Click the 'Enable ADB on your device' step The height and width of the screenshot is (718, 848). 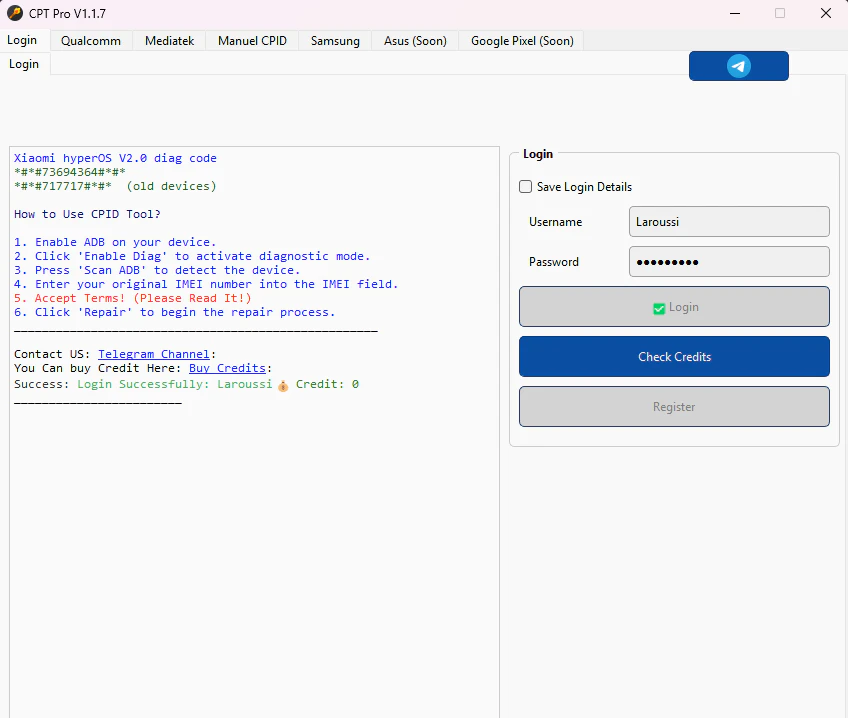point(115,242)
